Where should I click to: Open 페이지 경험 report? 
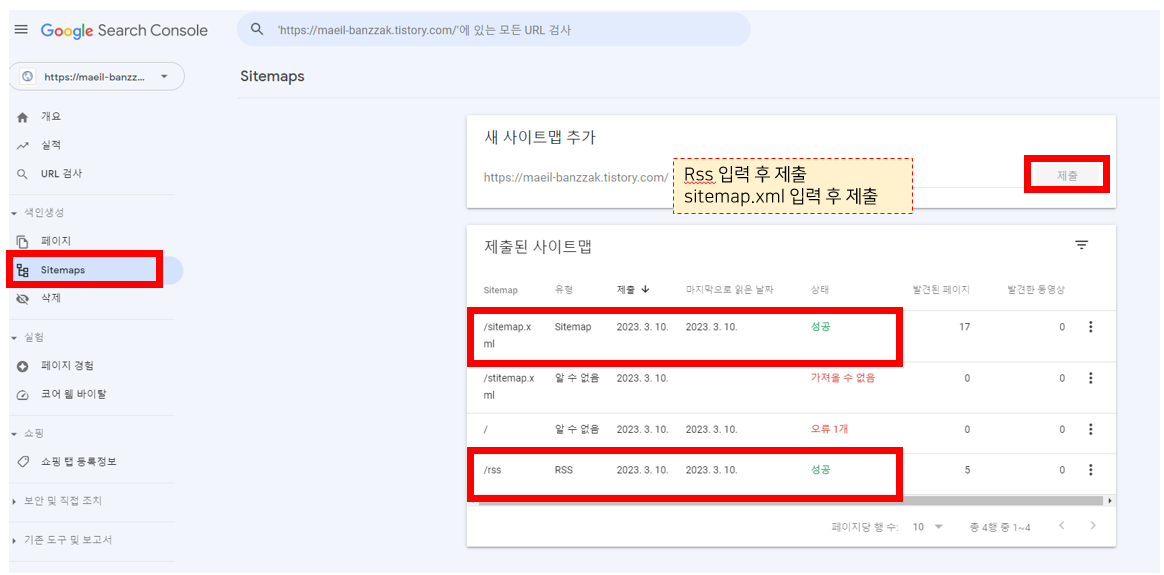[x=67, y=365]
